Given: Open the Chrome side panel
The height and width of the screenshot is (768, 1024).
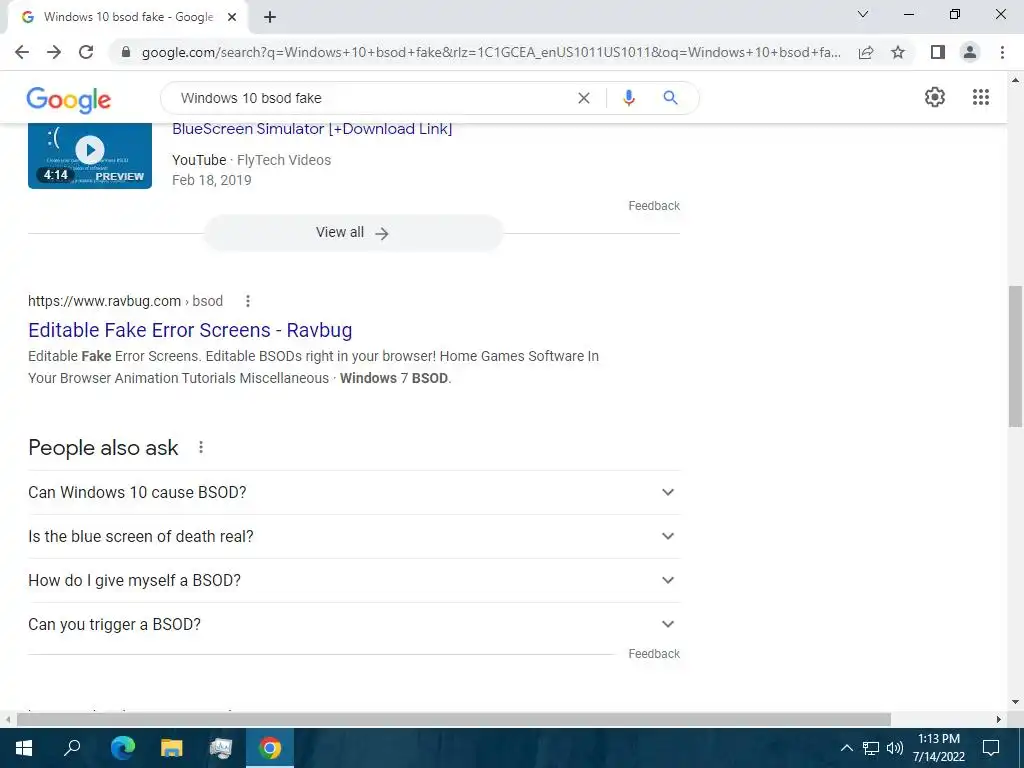Looking at the screenshot, I should (x=938, y=52).
